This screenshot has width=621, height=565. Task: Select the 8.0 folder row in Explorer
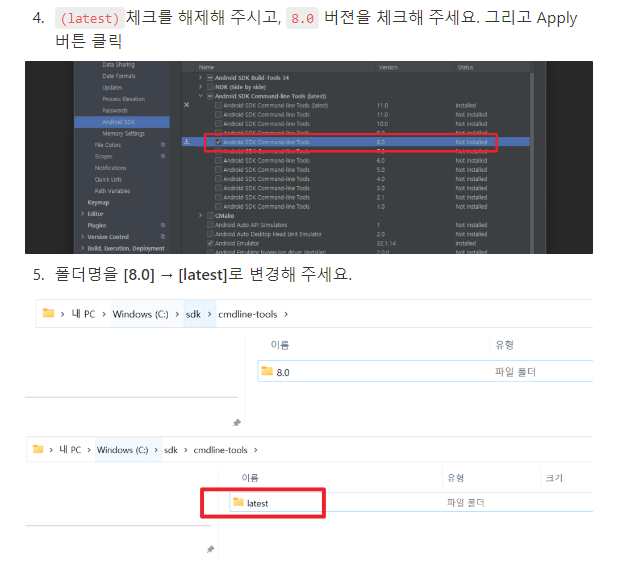click(x=425, y=371)
